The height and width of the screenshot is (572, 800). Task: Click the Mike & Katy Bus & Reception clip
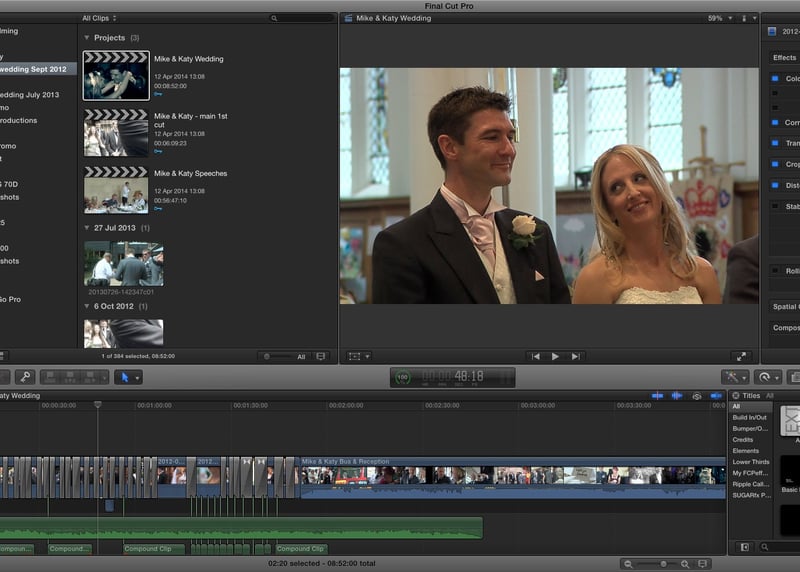tap(512, 476)
